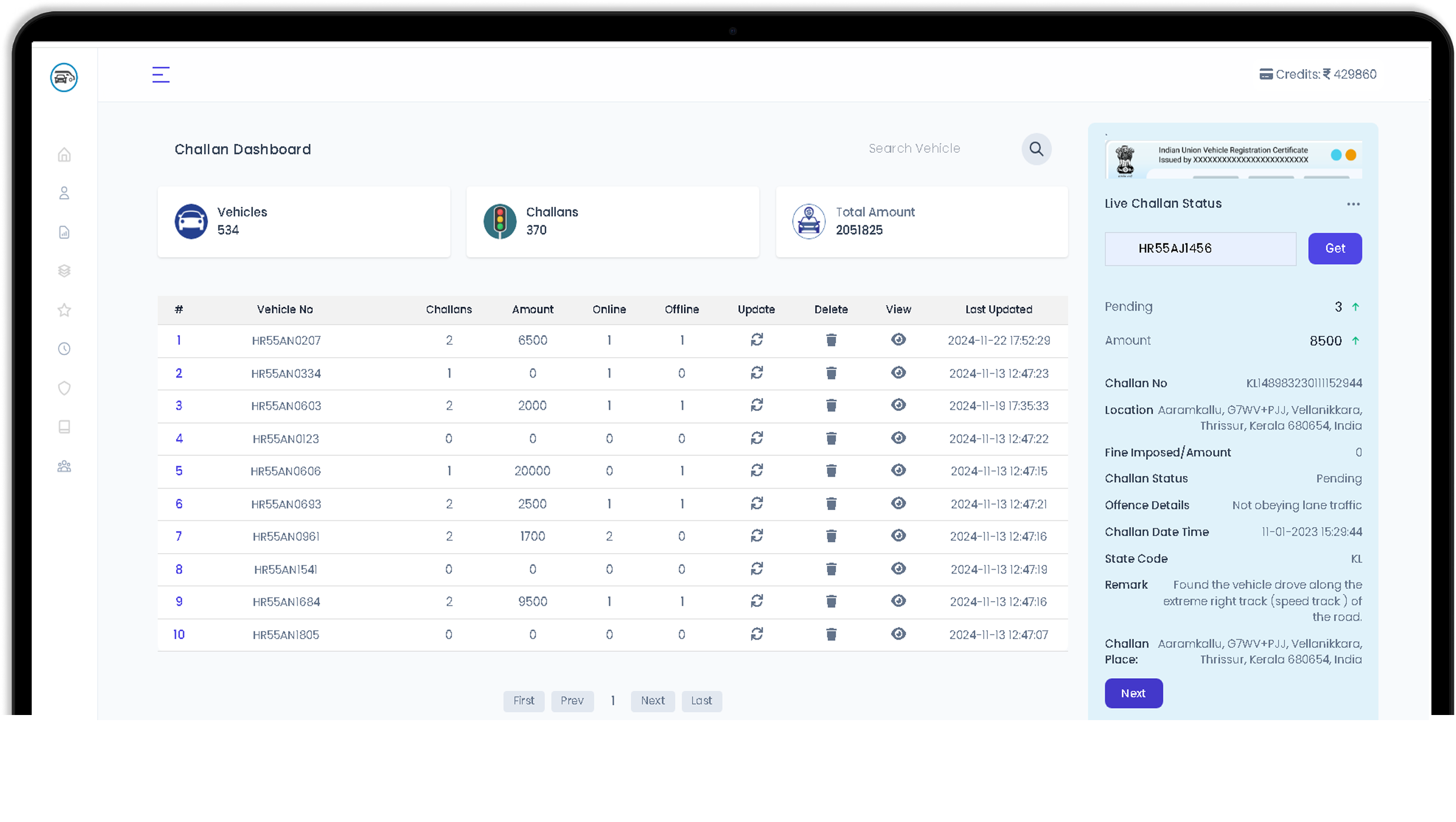Open the star favorites sidebar icon
Viewport: 1456px width, 822px height.
click(x=64, y=310)
